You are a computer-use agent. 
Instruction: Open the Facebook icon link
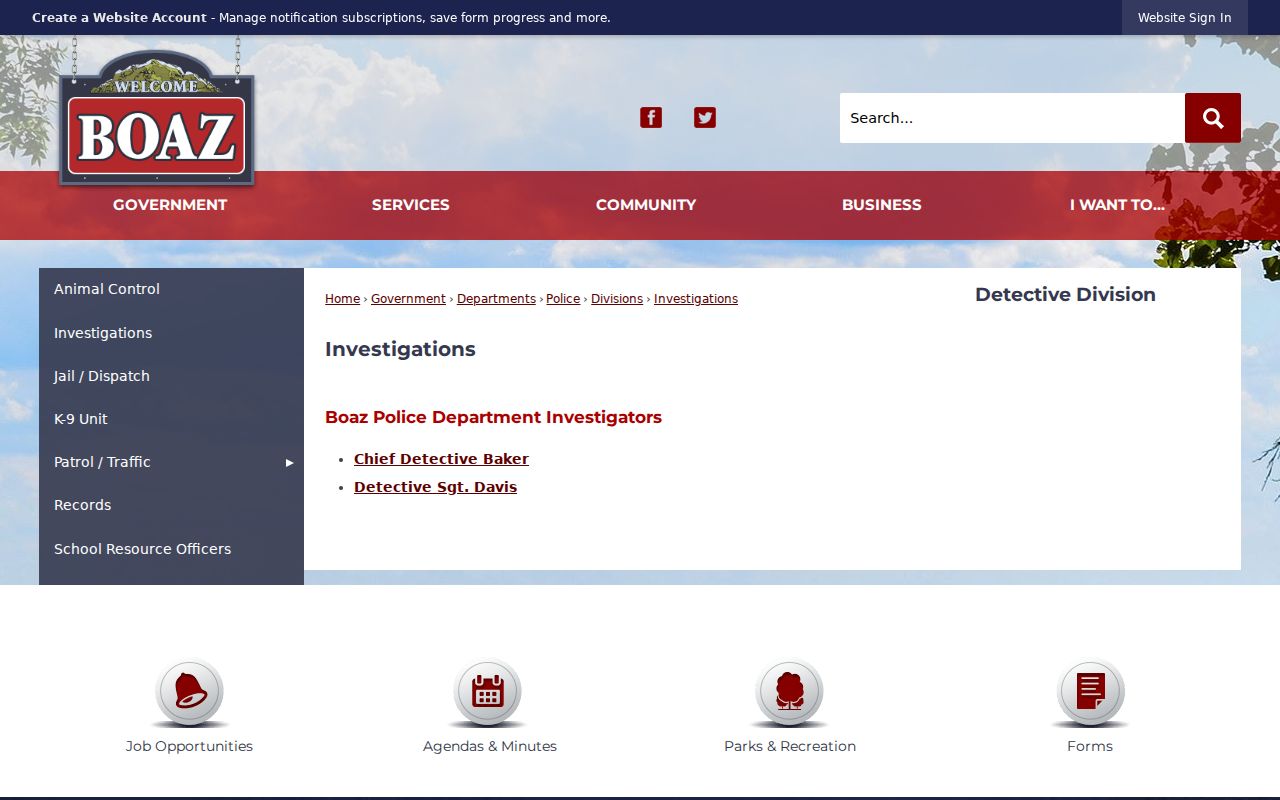pos(651,118)
